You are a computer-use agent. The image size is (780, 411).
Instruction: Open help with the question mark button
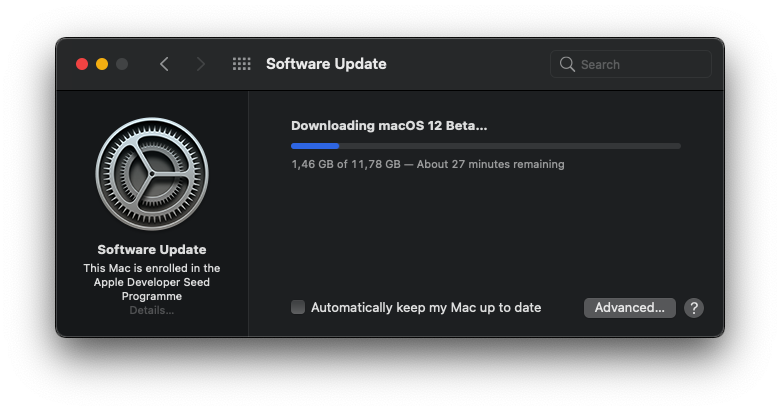click(x=694, y=308)
